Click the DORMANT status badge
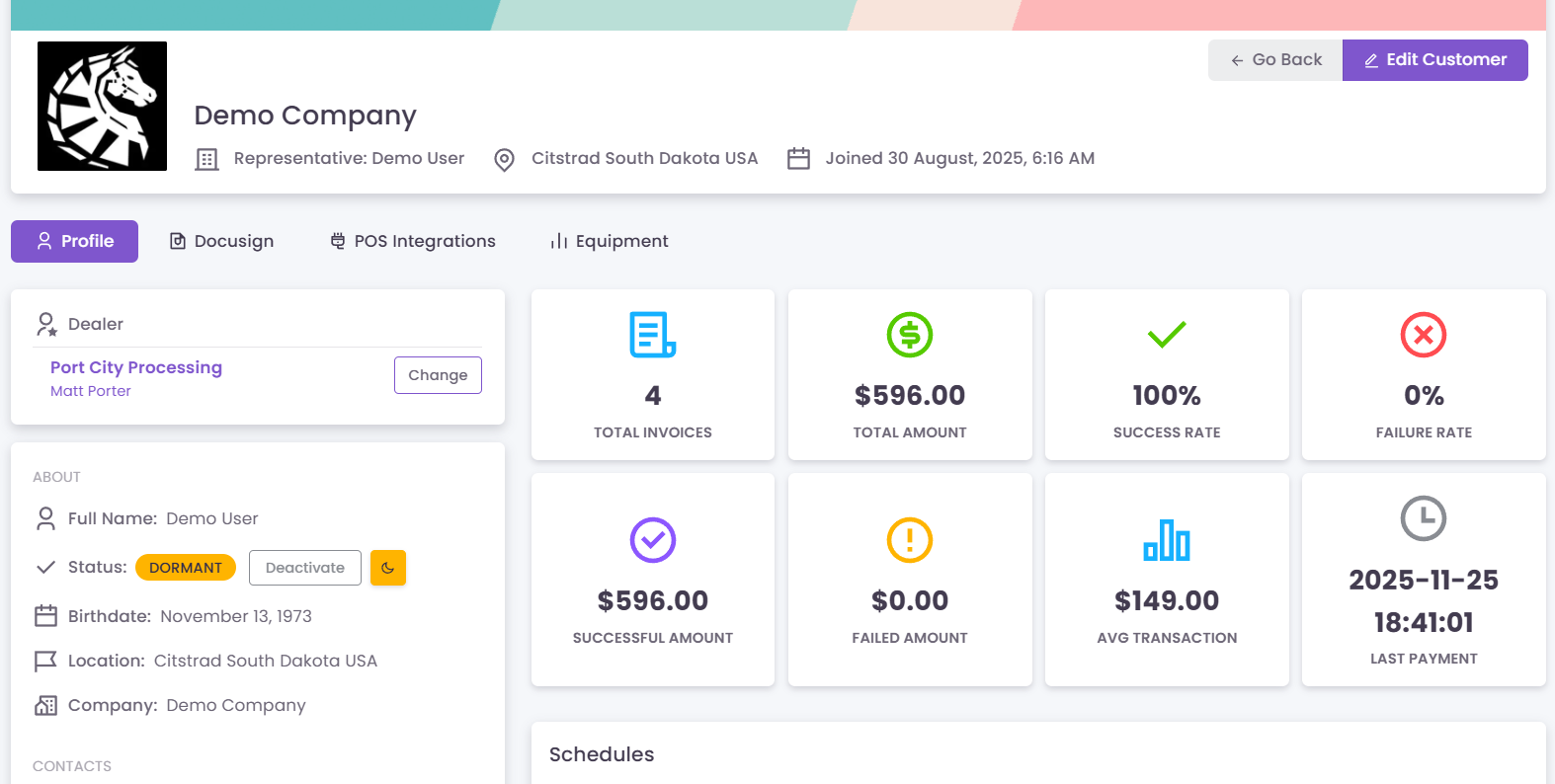The width and height of the screenshot is (1555, 784). pos(186,568)
